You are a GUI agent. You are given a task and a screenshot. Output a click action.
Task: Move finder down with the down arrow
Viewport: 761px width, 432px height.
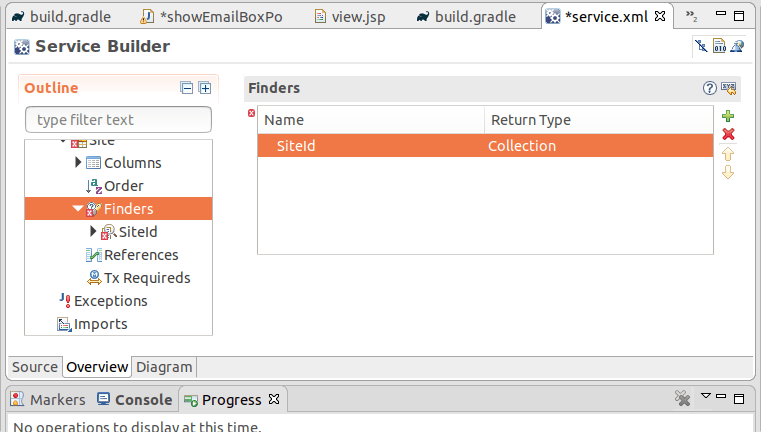(728, 172)
